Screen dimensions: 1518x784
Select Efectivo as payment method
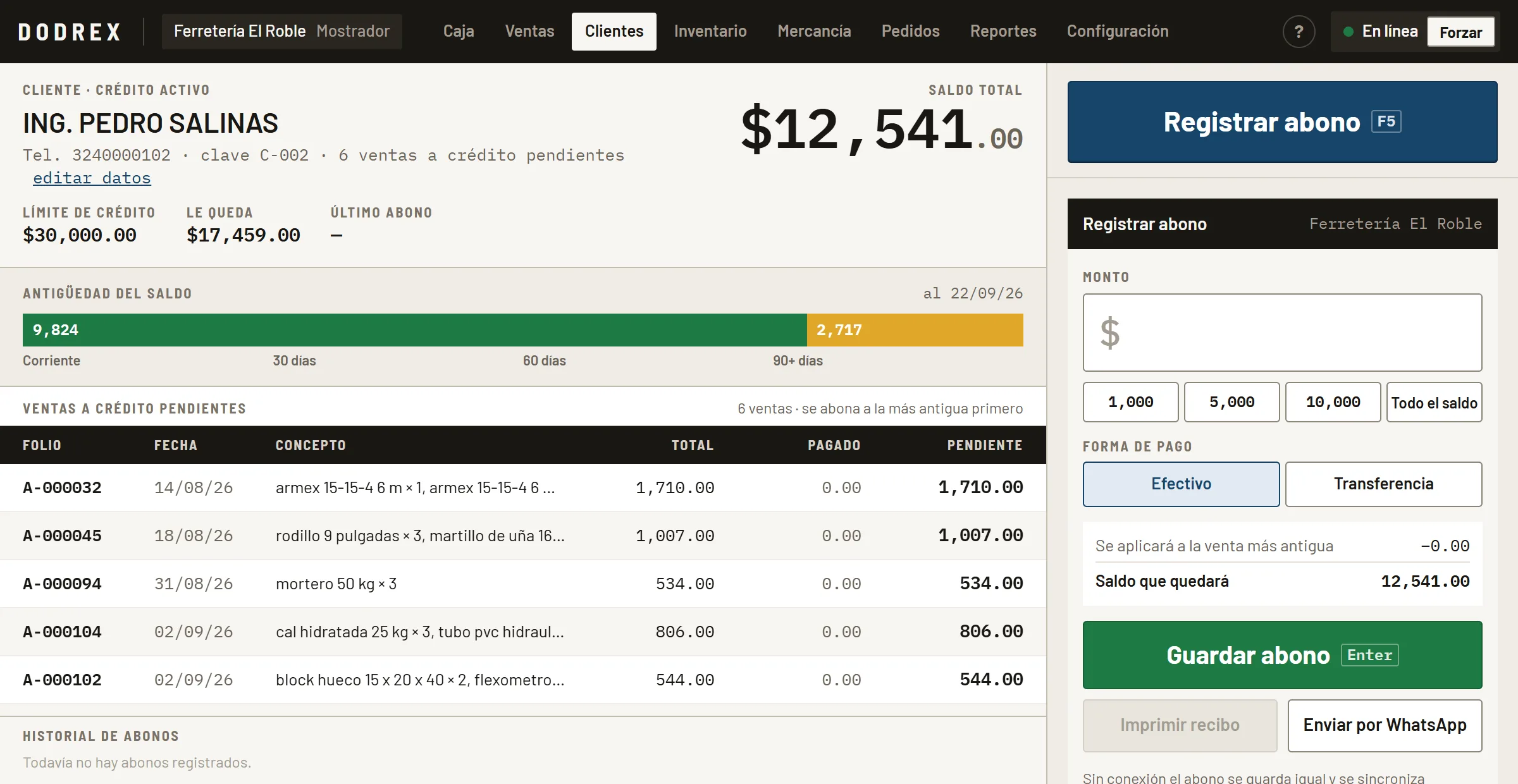(x=1182, y=484)
